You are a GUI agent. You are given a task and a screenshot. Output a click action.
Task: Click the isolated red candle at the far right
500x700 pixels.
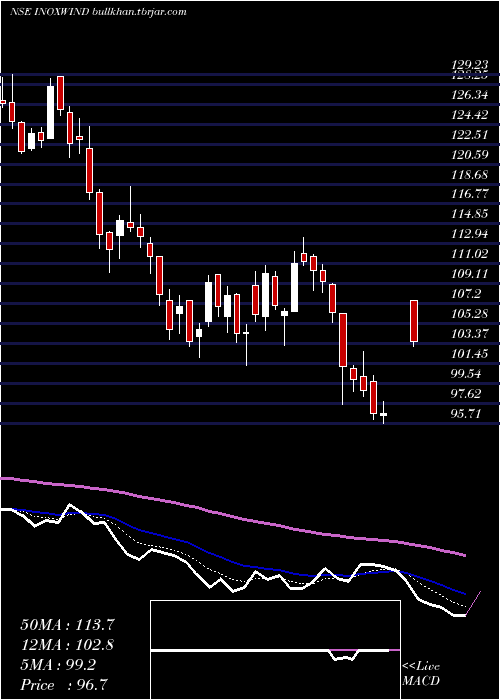414,321
